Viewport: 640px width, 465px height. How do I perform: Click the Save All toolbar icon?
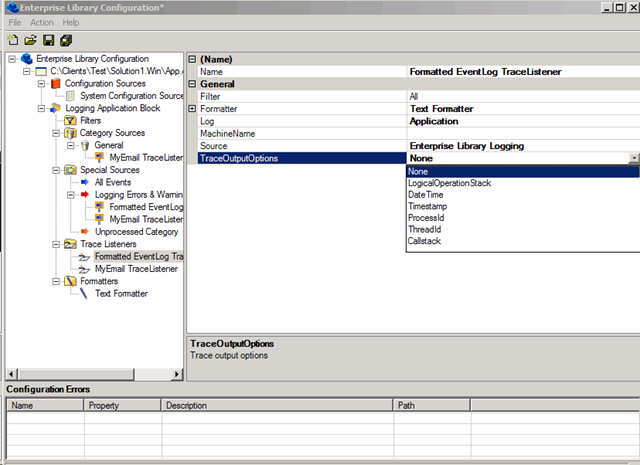tap(66, 40)
